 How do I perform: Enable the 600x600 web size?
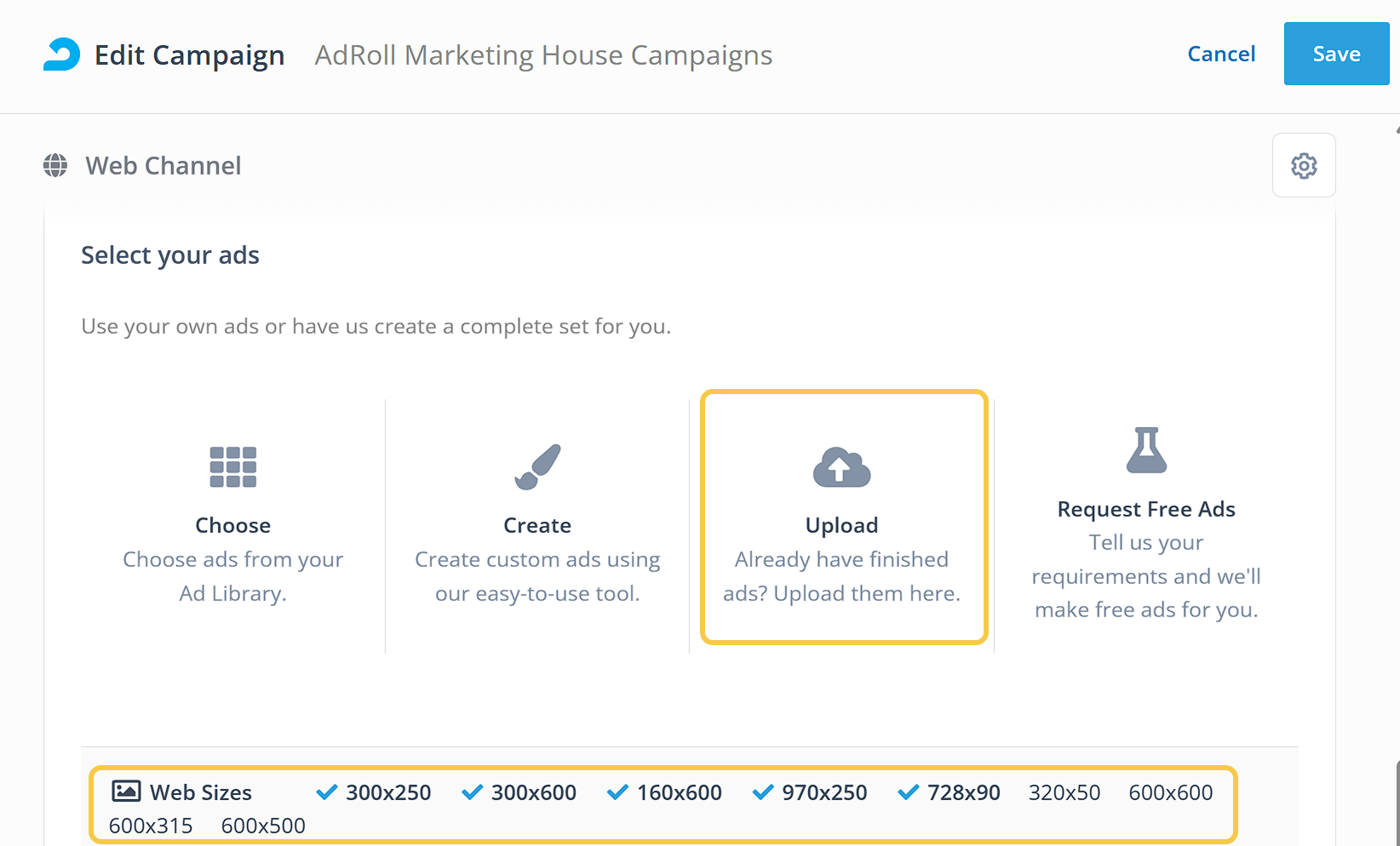[1171, 792]
